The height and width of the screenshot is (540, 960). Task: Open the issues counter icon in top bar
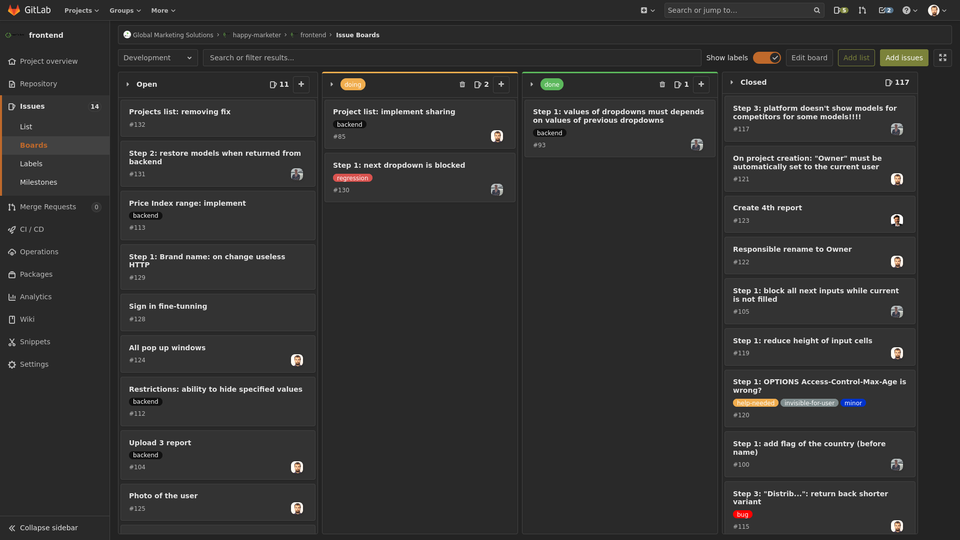[x=841, y=10]
